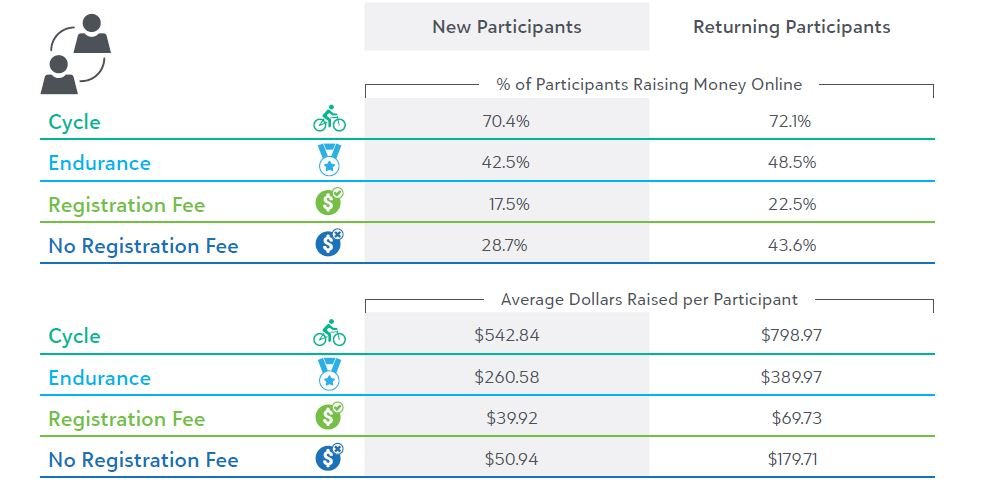
Task: Click the "% of Participants Raising Money Online" heading
Action: pyautogui.click(x=649, y=85)
